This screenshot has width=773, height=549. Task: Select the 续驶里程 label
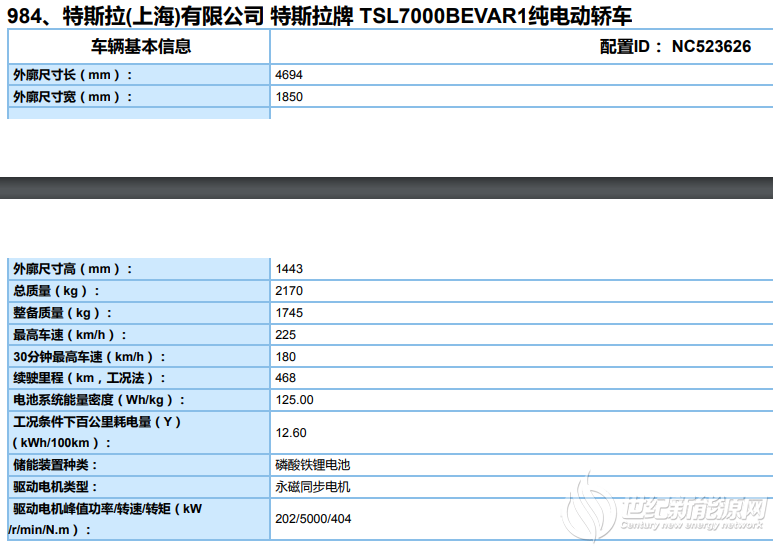pyautogui.click(x=89, y=378)
